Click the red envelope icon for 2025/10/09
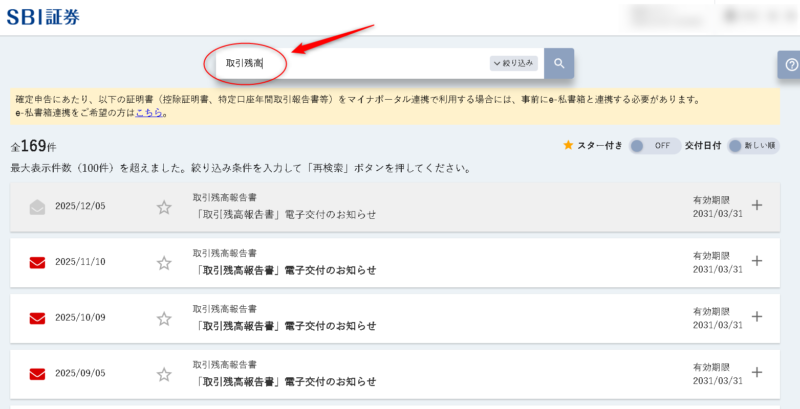 [37, 318]
